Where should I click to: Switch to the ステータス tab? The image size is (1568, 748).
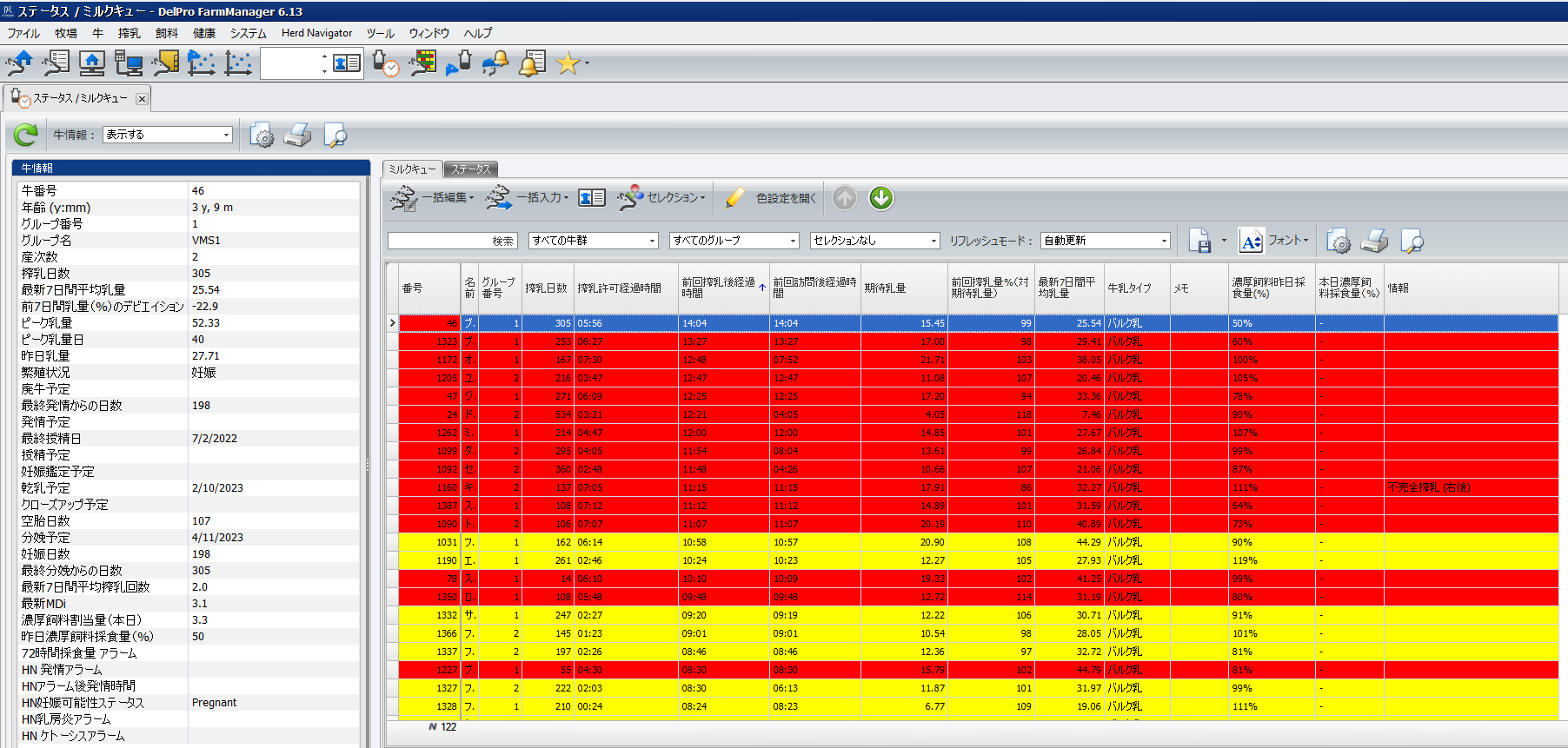(x=470, y=169)
